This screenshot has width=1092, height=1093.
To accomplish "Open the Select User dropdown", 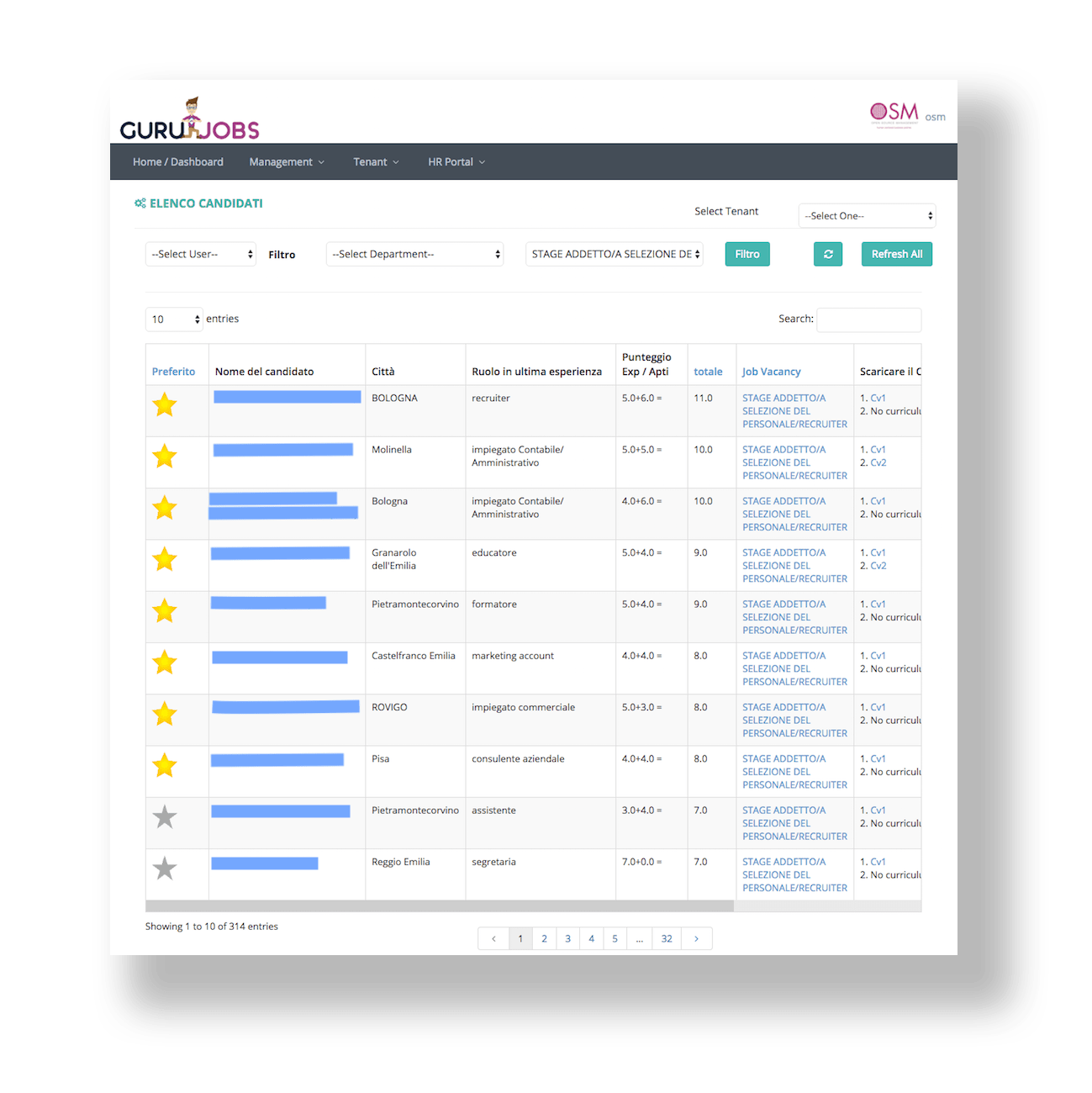I will point(200,253).
